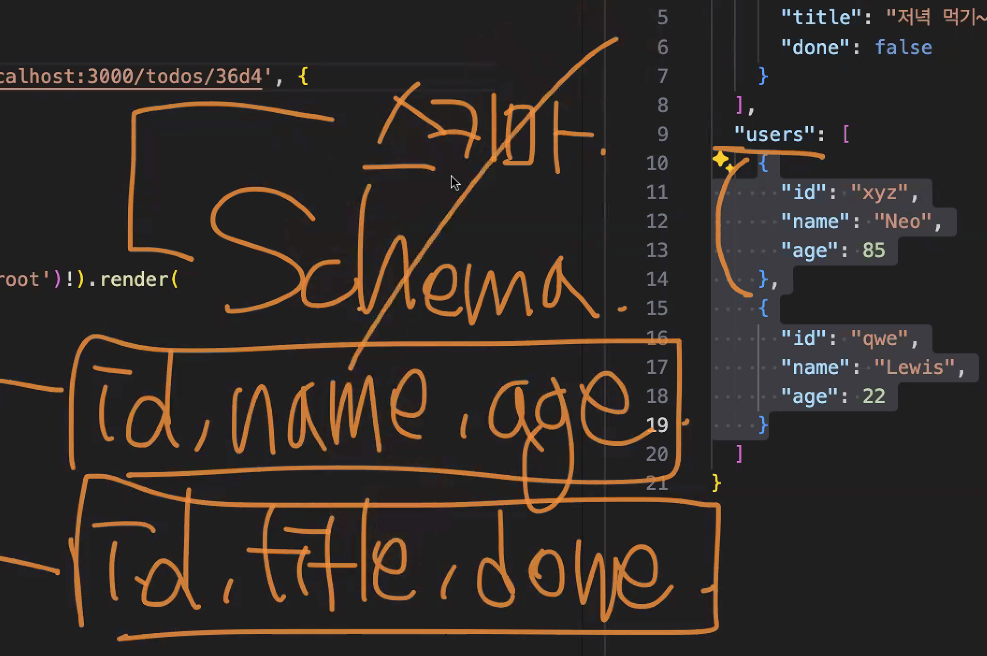Click the age value 85

[x=874, y=251]
